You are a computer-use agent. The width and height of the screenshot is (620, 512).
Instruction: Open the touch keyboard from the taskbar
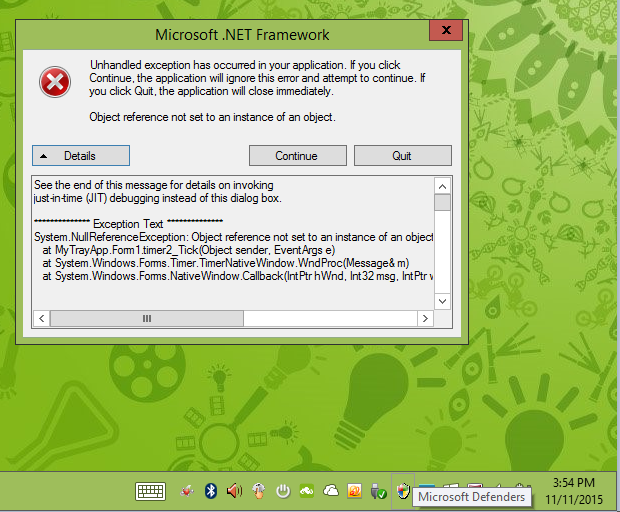[150, 491]
